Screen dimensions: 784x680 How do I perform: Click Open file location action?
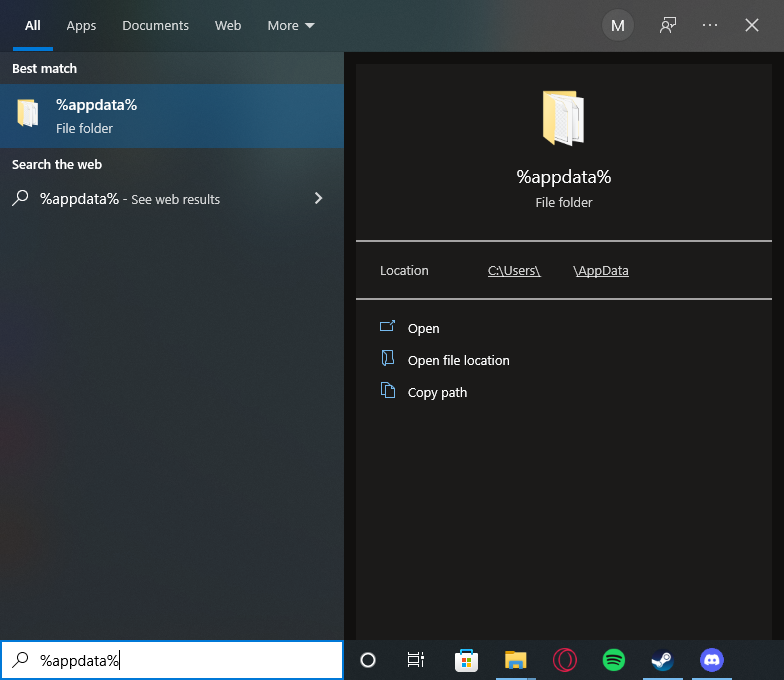click(x=458, y=360)
